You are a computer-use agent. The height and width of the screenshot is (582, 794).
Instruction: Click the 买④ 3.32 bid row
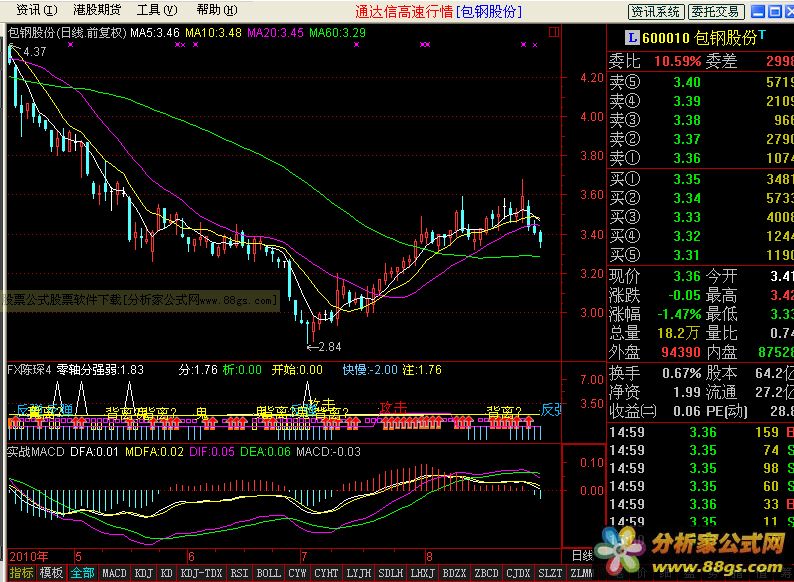coord(701,236)
